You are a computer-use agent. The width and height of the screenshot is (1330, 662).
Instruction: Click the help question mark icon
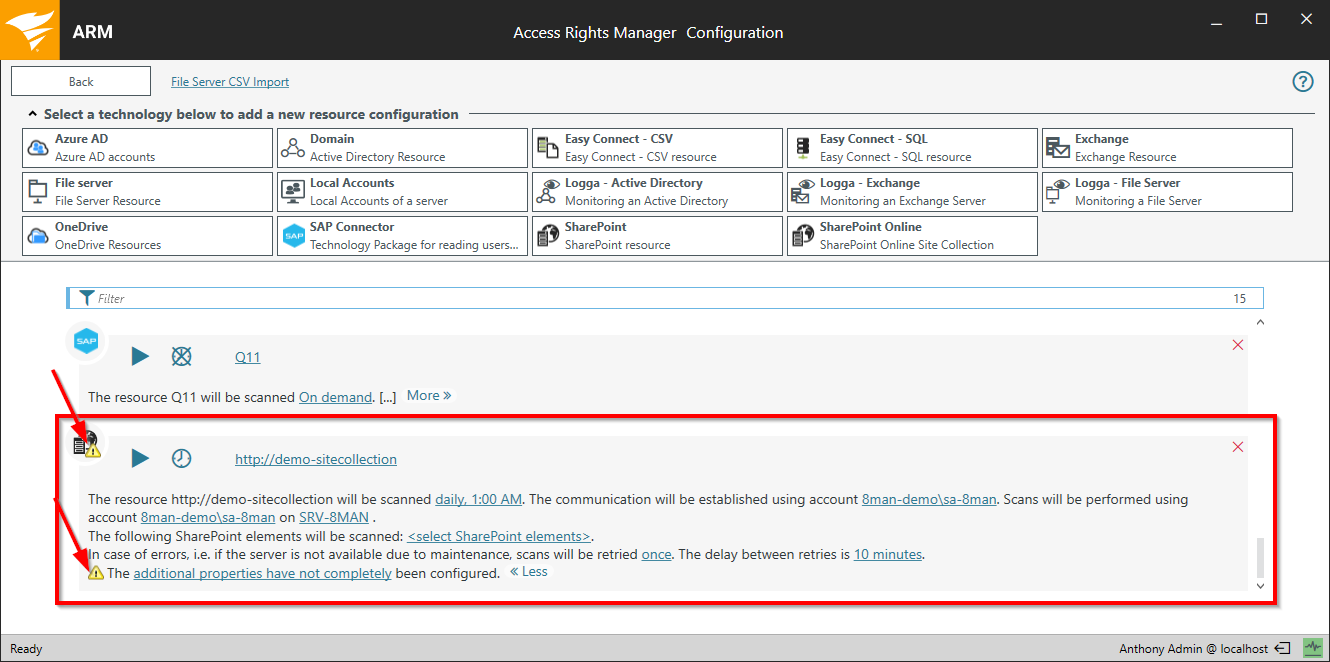click(x=1302, y=82)
